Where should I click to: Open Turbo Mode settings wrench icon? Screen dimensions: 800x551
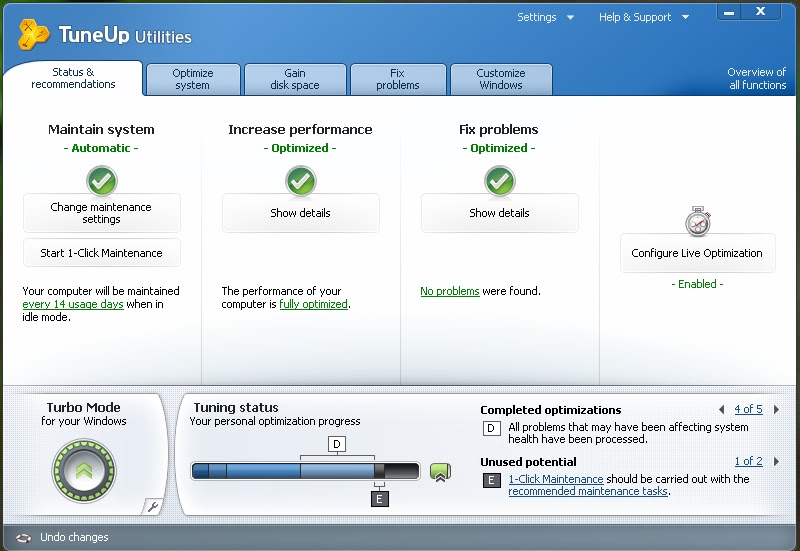coord(153,506)
